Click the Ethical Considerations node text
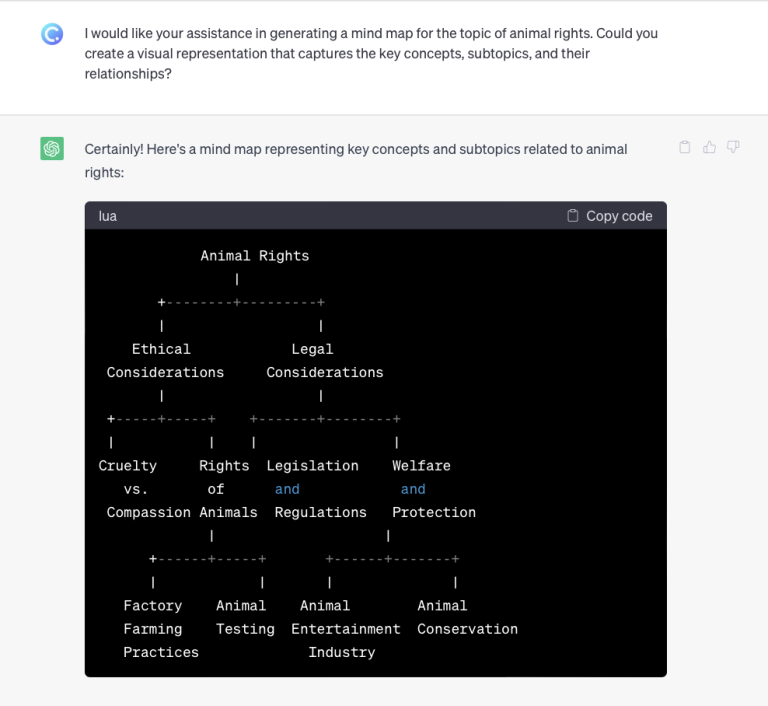Image resolution: width=768 pixels, height=706 pixels. 164,361
